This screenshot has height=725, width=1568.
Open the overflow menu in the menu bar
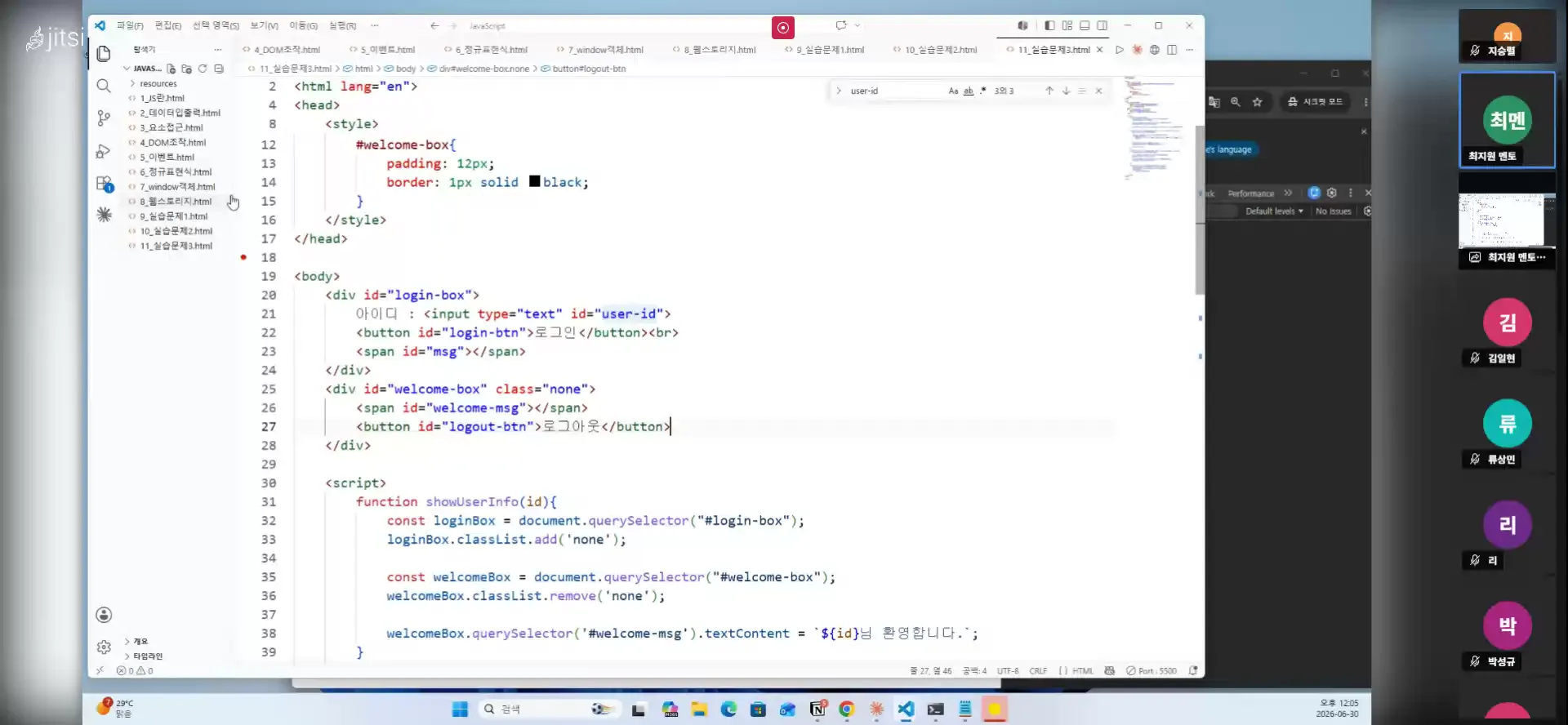pos(375,26)
